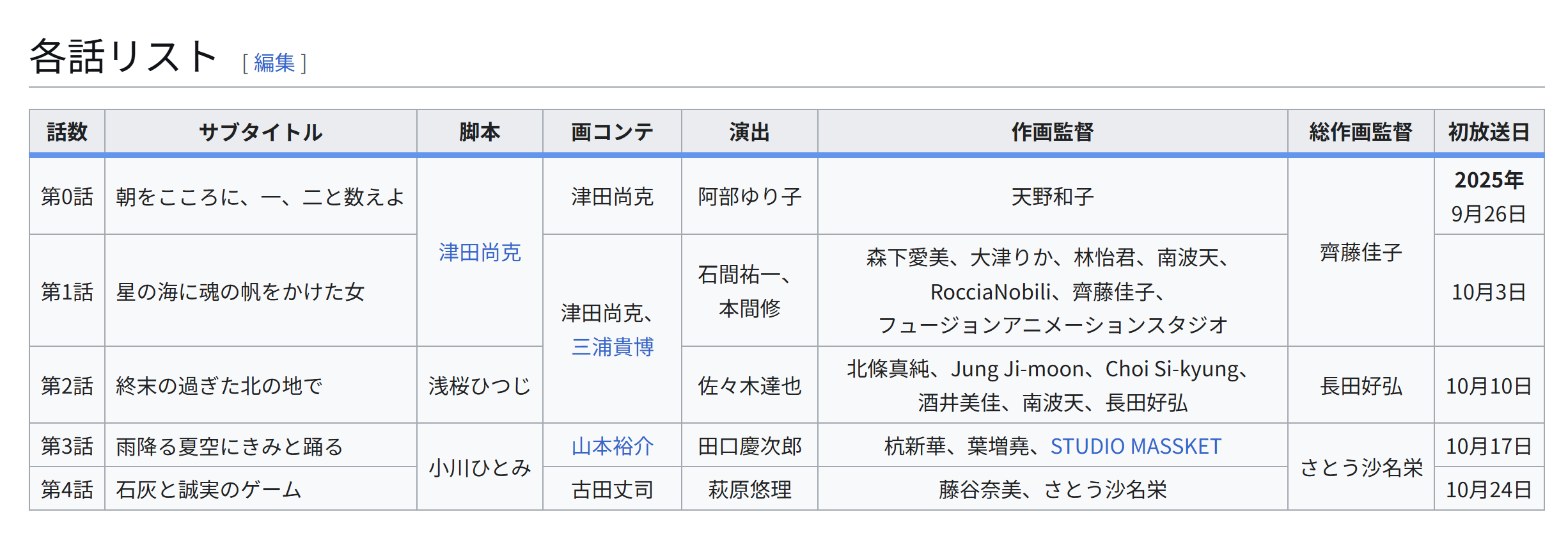Click the 総作画監督 column header
The image size is (1568, 535).
coord(1360,132)
